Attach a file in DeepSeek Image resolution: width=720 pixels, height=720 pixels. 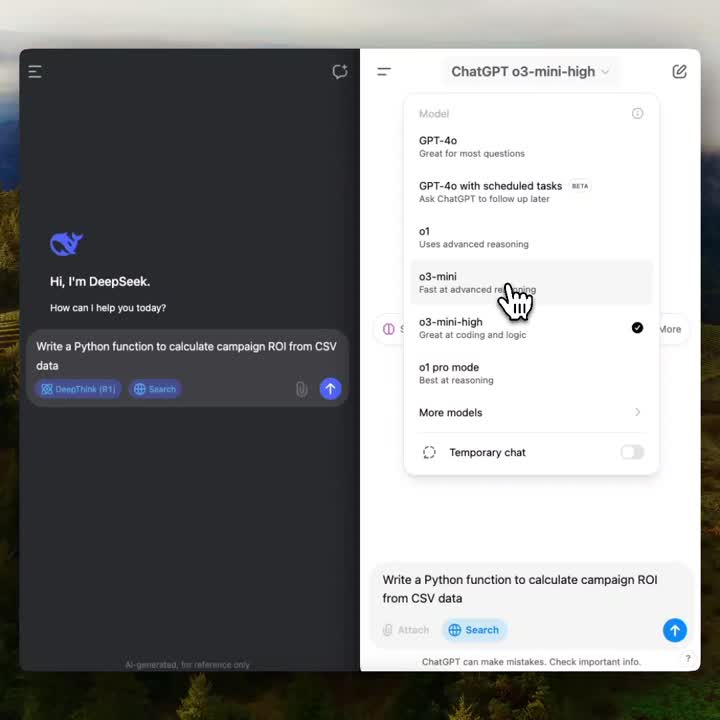301,389
